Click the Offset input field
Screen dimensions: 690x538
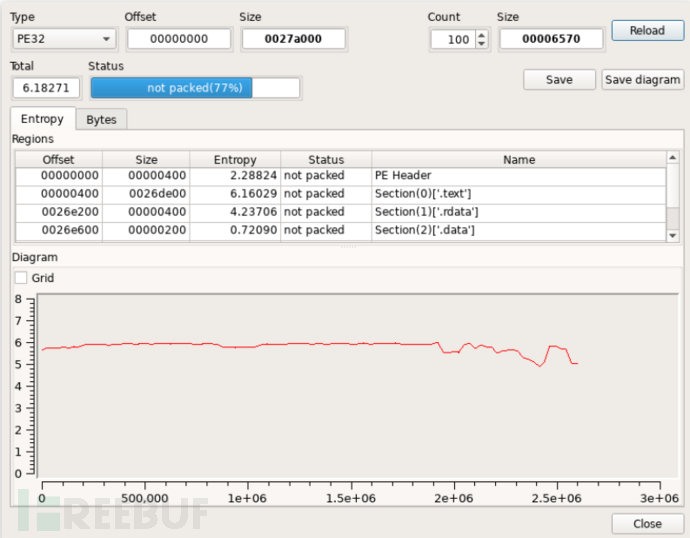coord(178,39)
